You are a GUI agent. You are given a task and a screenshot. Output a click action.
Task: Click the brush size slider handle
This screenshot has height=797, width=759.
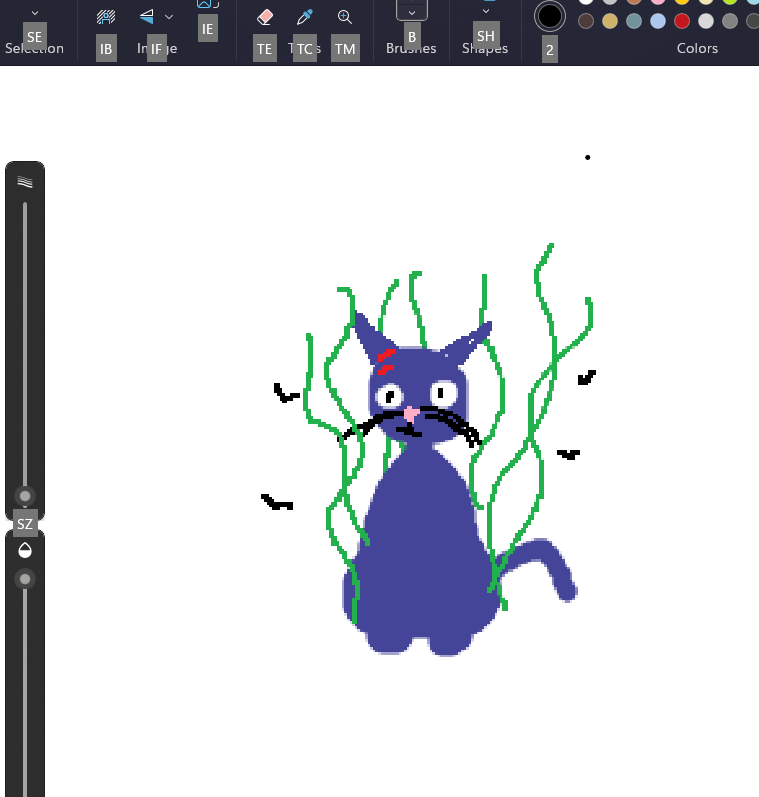(x=25, y=496)
